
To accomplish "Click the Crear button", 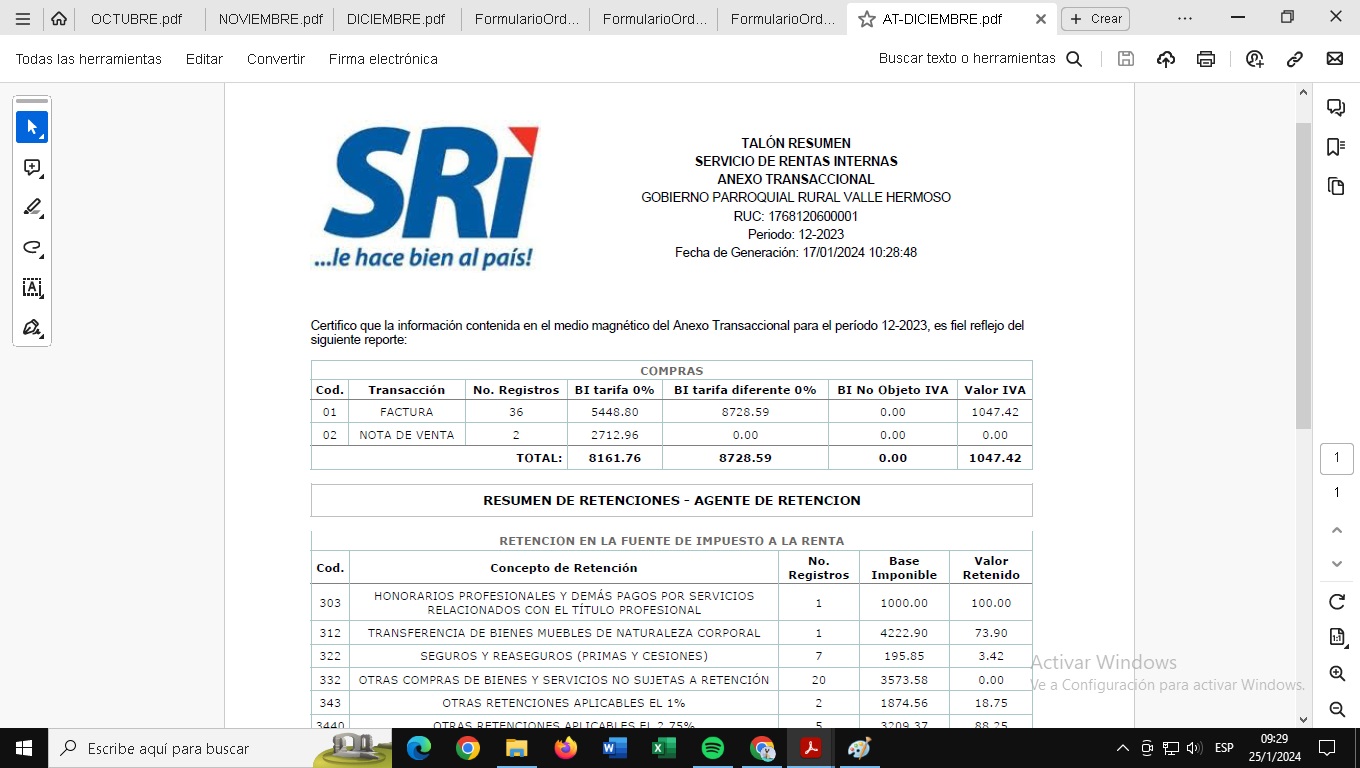I will point(1096,19).
